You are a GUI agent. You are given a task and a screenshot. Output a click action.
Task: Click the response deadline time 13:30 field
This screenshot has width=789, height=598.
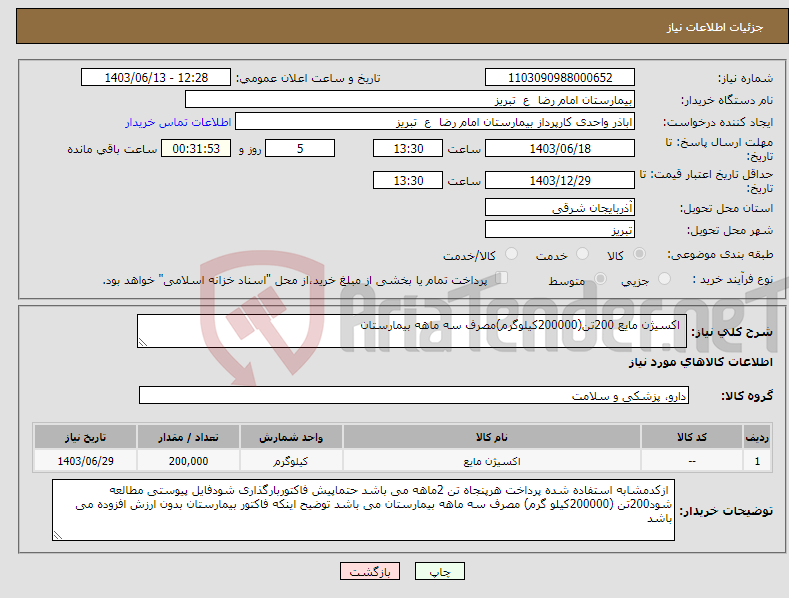click(x=408, y=148)
